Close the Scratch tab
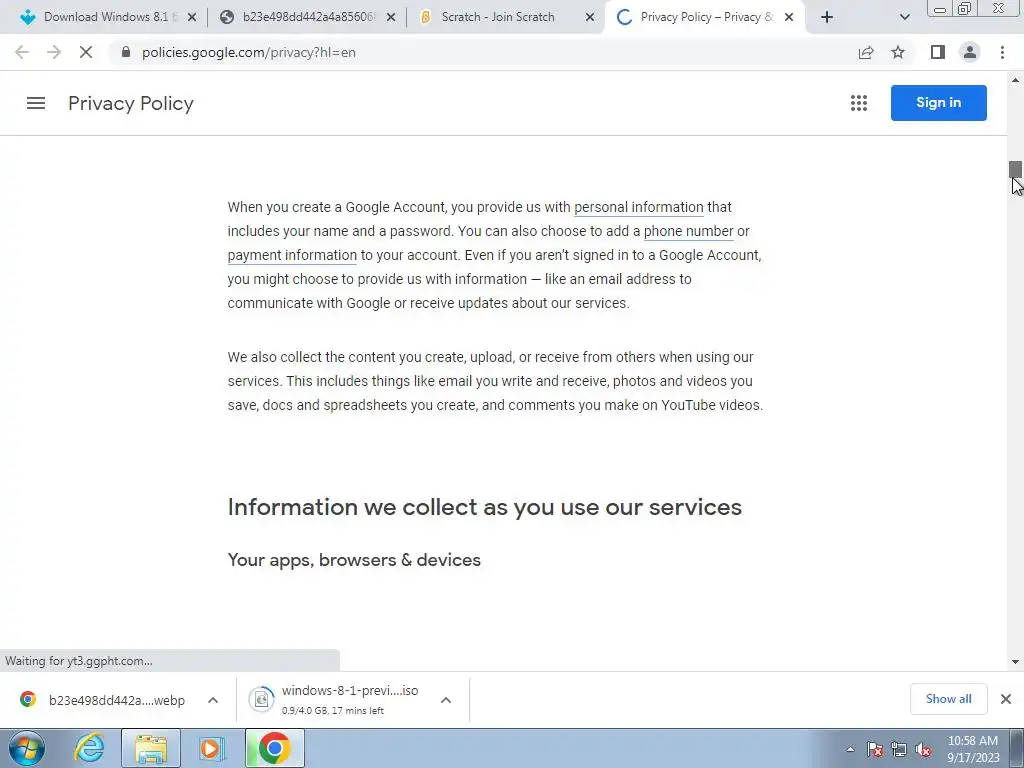Screen dimensions: 1024x768 click(x=590, y=17)
